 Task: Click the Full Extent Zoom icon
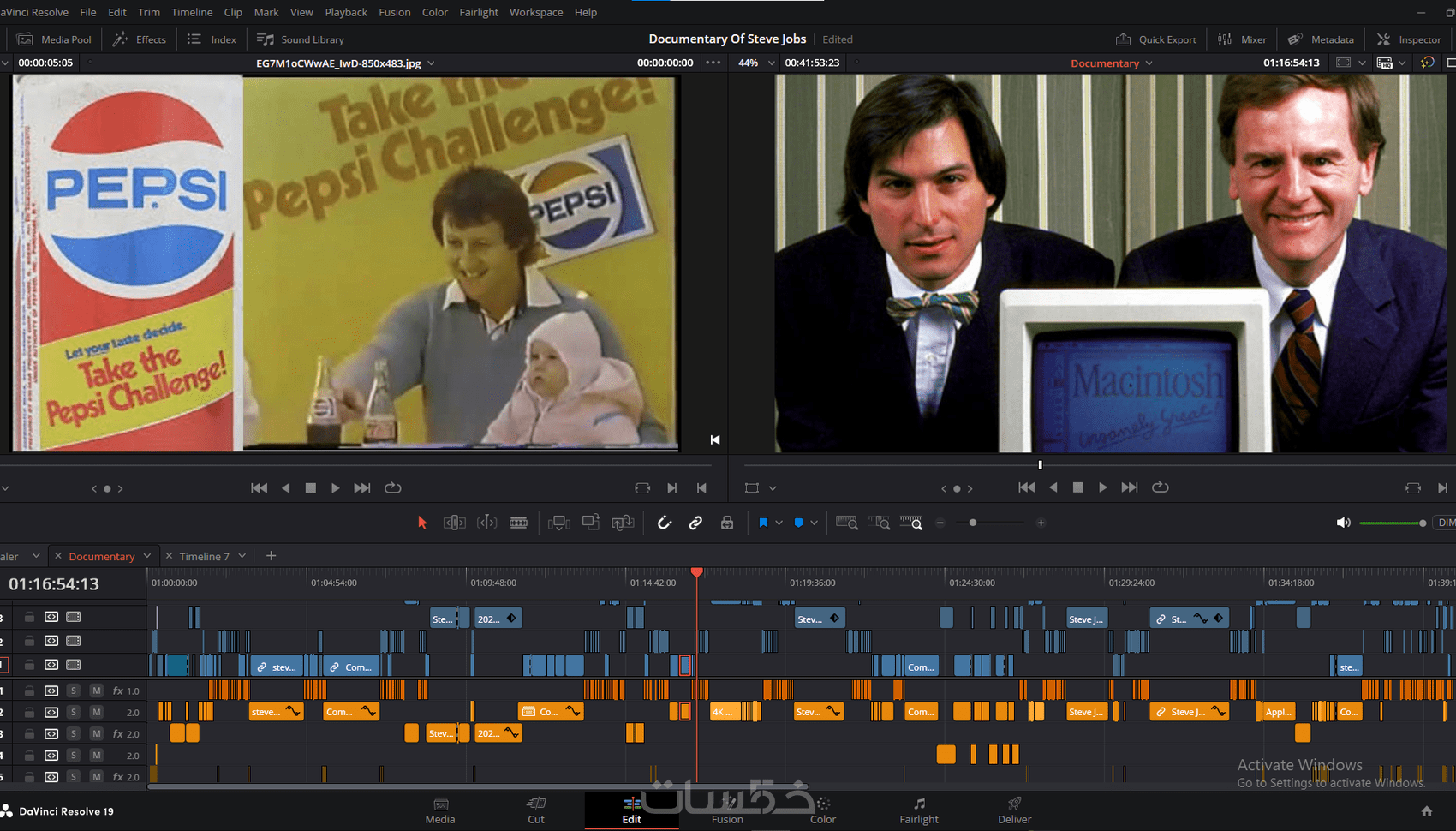click(847, 523)
